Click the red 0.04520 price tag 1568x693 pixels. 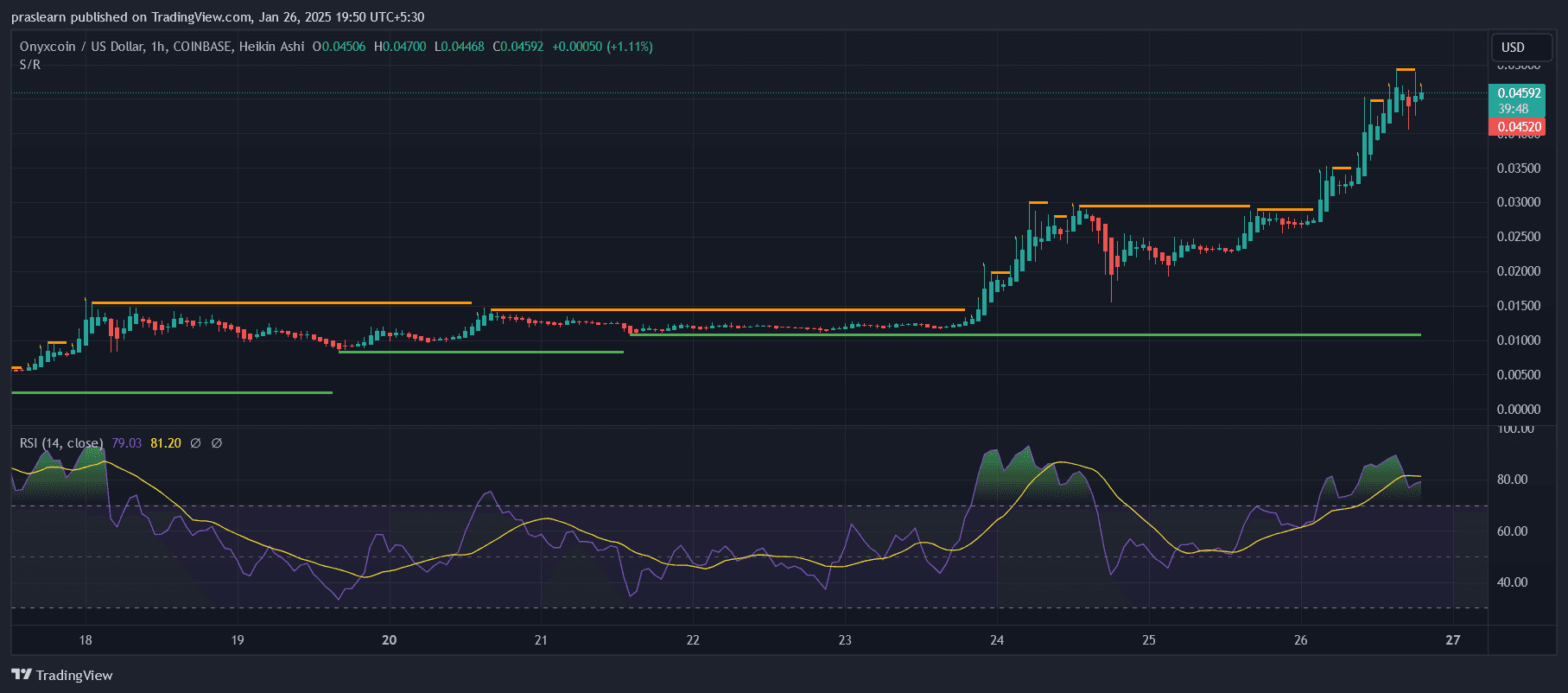(x=1518, y=127)
